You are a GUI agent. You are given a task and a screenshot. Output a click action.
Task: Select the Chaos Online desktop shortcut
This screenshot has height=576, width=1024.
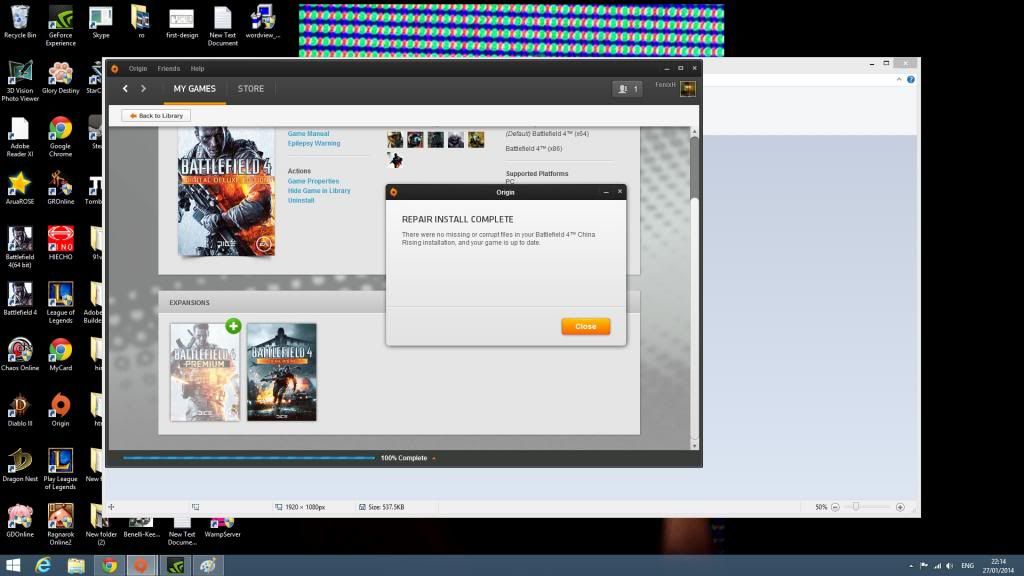[20, 355]
